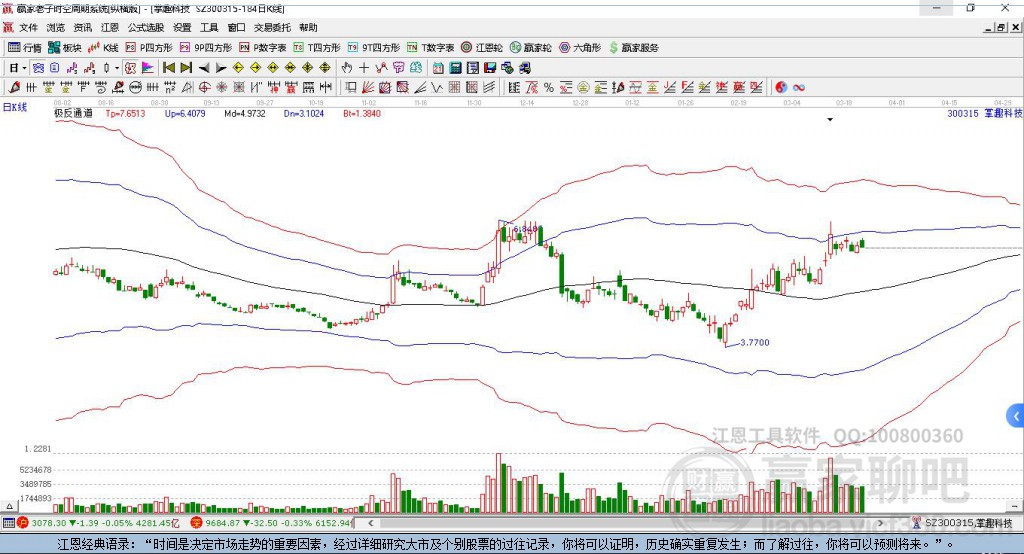Launch the 赢家轮 wheel tool
1024x554 pixels.
pyautogui.click(x=530, y=48)
